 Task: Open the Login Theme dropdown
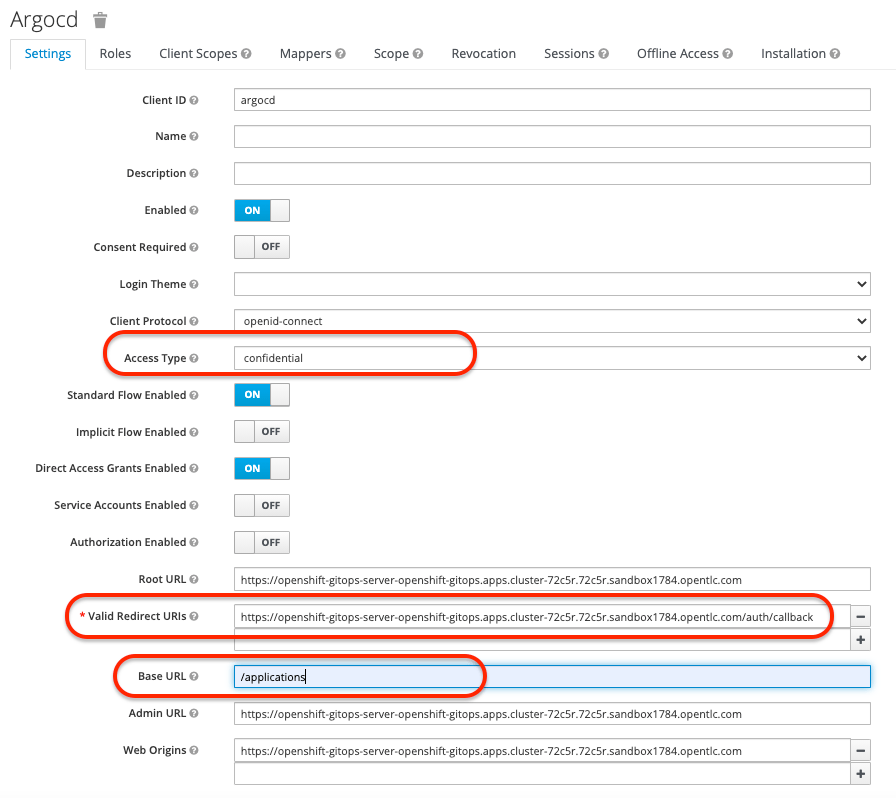551,284
